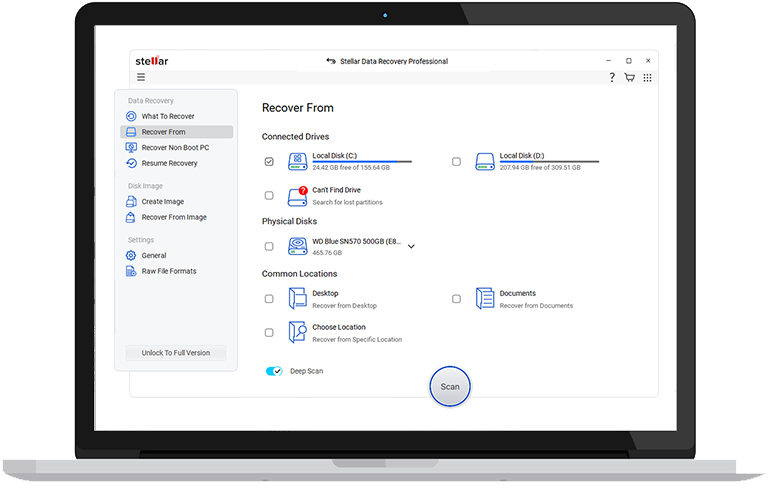Open the shopping cart icon
The height and width of the screenshot is (488, 772).
point(629,77)
